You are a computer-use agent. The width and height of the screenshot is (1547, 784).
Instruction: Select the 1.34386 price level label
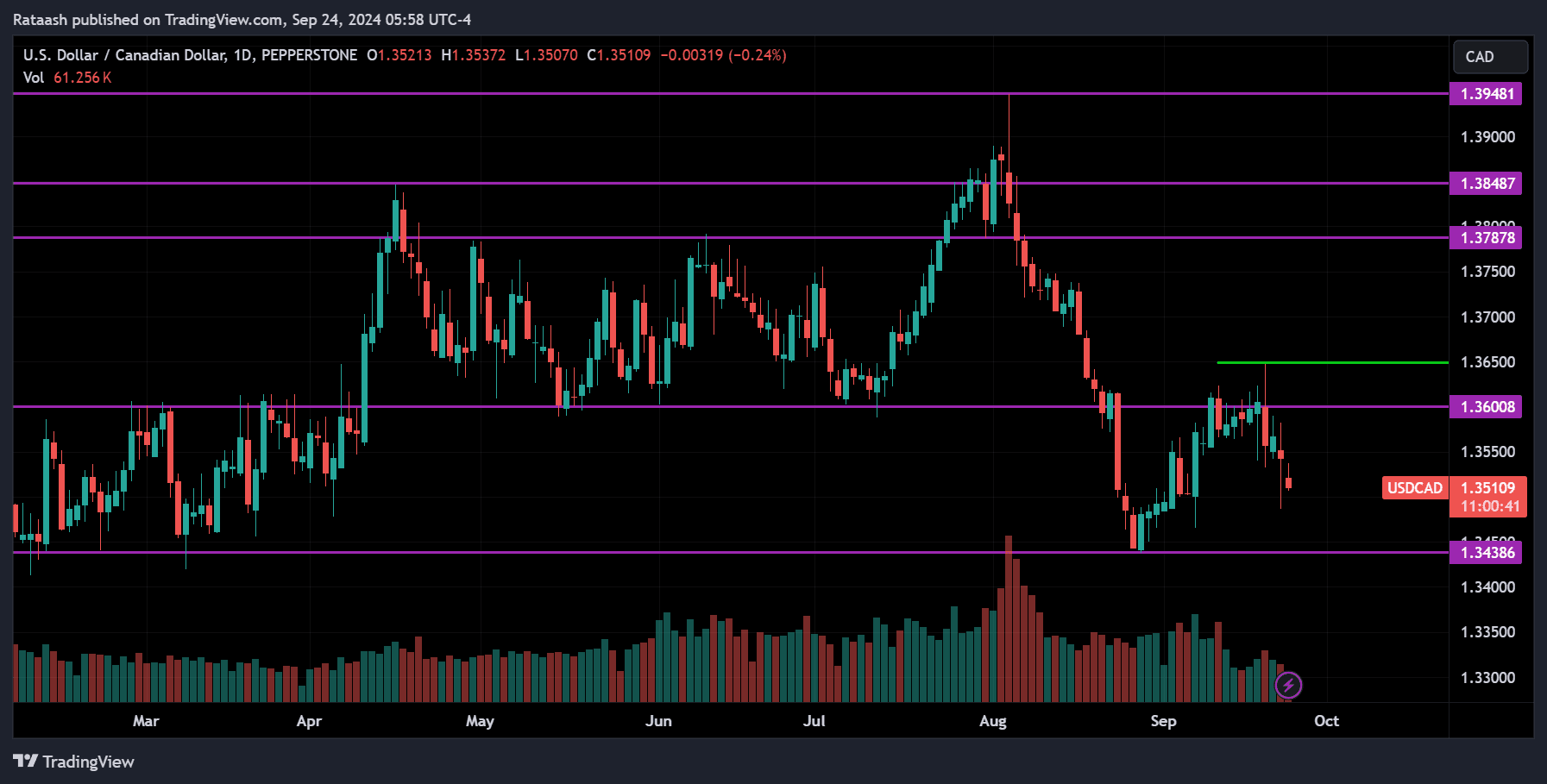tap(1486, 553)
